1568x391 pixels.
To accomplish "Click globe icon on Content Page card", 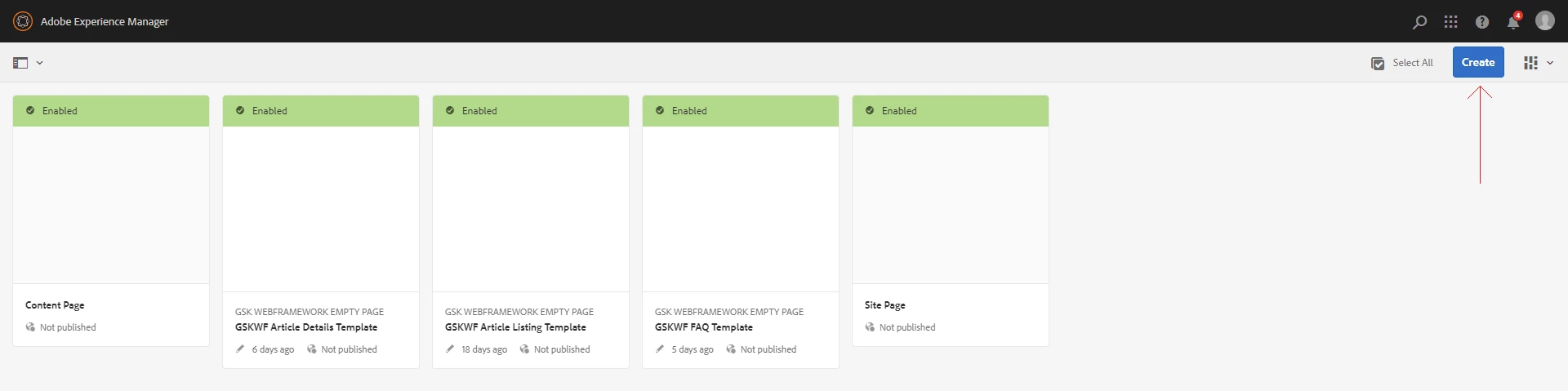I will tap(31, 327).
